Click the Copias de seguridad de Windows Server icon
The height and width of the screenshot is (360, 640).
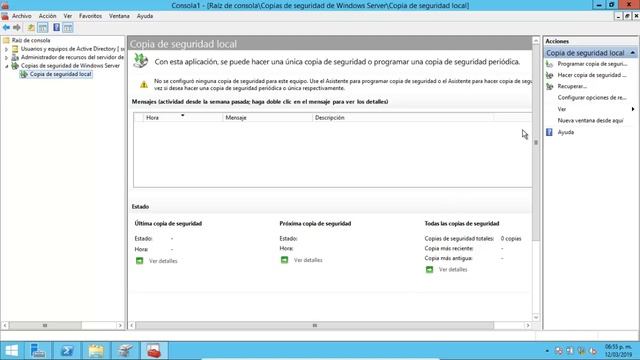(15, 66)
